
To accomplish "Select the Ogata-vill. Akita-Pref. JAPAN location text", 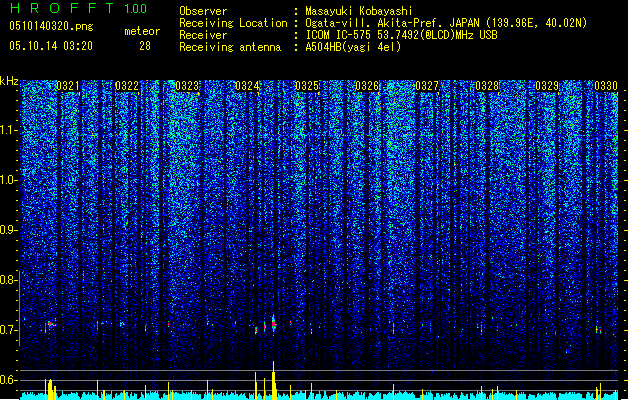I will pyautogui.click(x=446, y=23).
